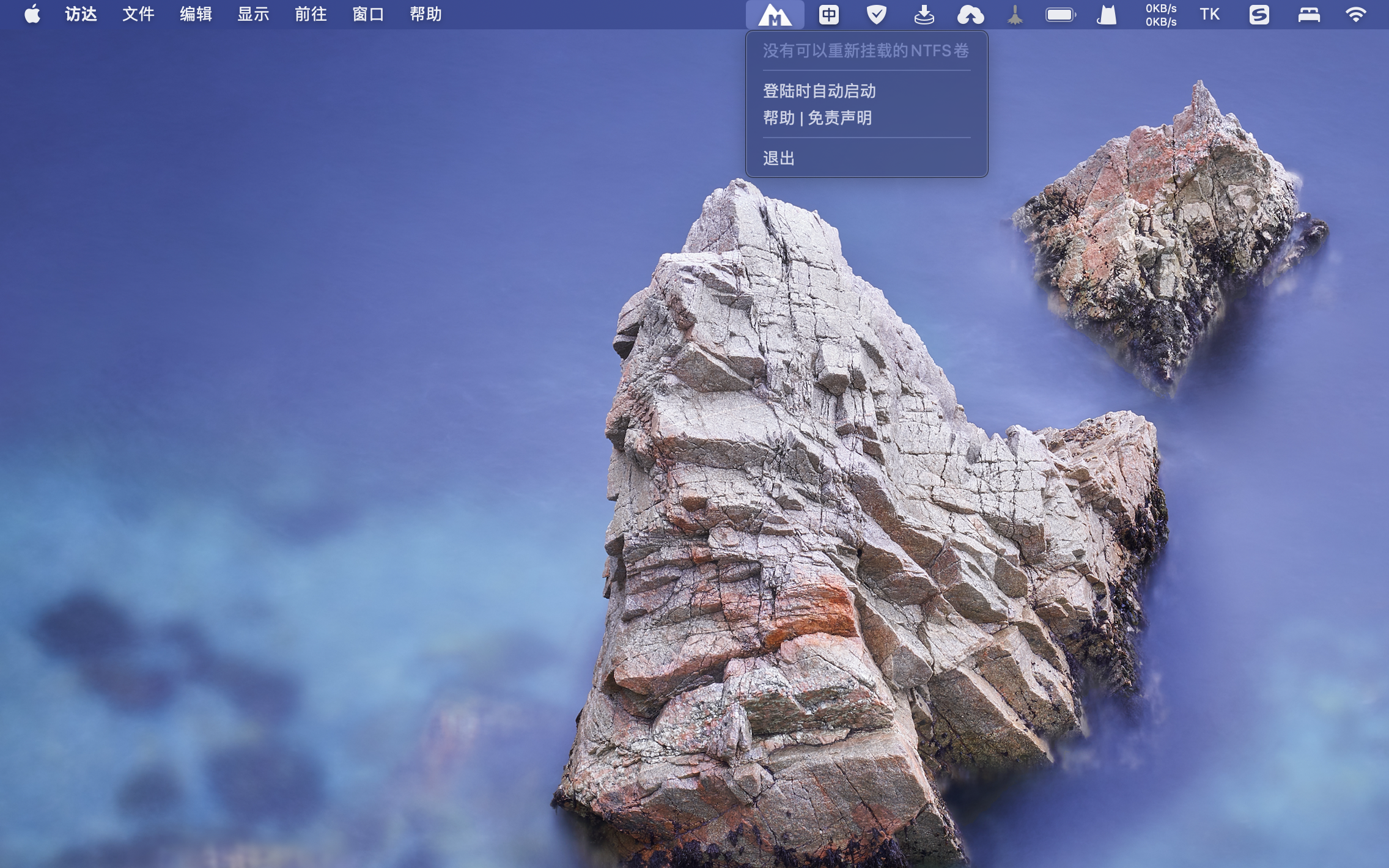This screenshot has width=1389, height=868.
Task: Click the battery status icon
Action: [1061, 15]
